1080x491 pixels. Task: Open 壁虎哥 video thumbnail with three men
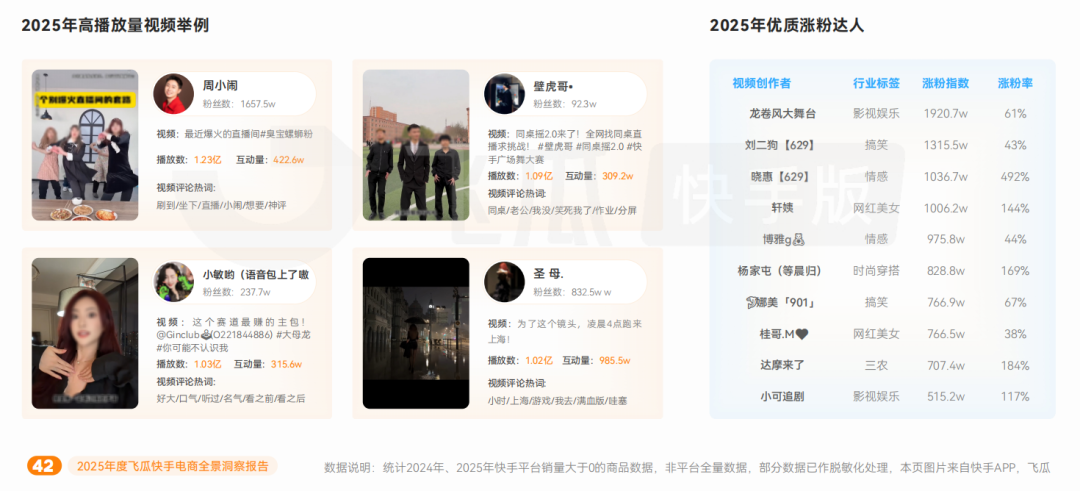416,145
